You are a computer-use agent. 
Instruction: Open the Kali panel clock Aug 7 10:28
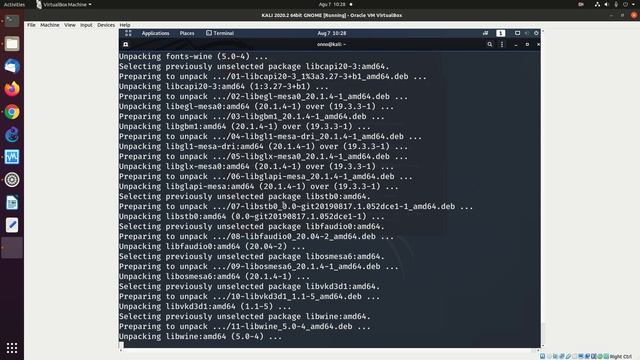[x=331, y=33]
